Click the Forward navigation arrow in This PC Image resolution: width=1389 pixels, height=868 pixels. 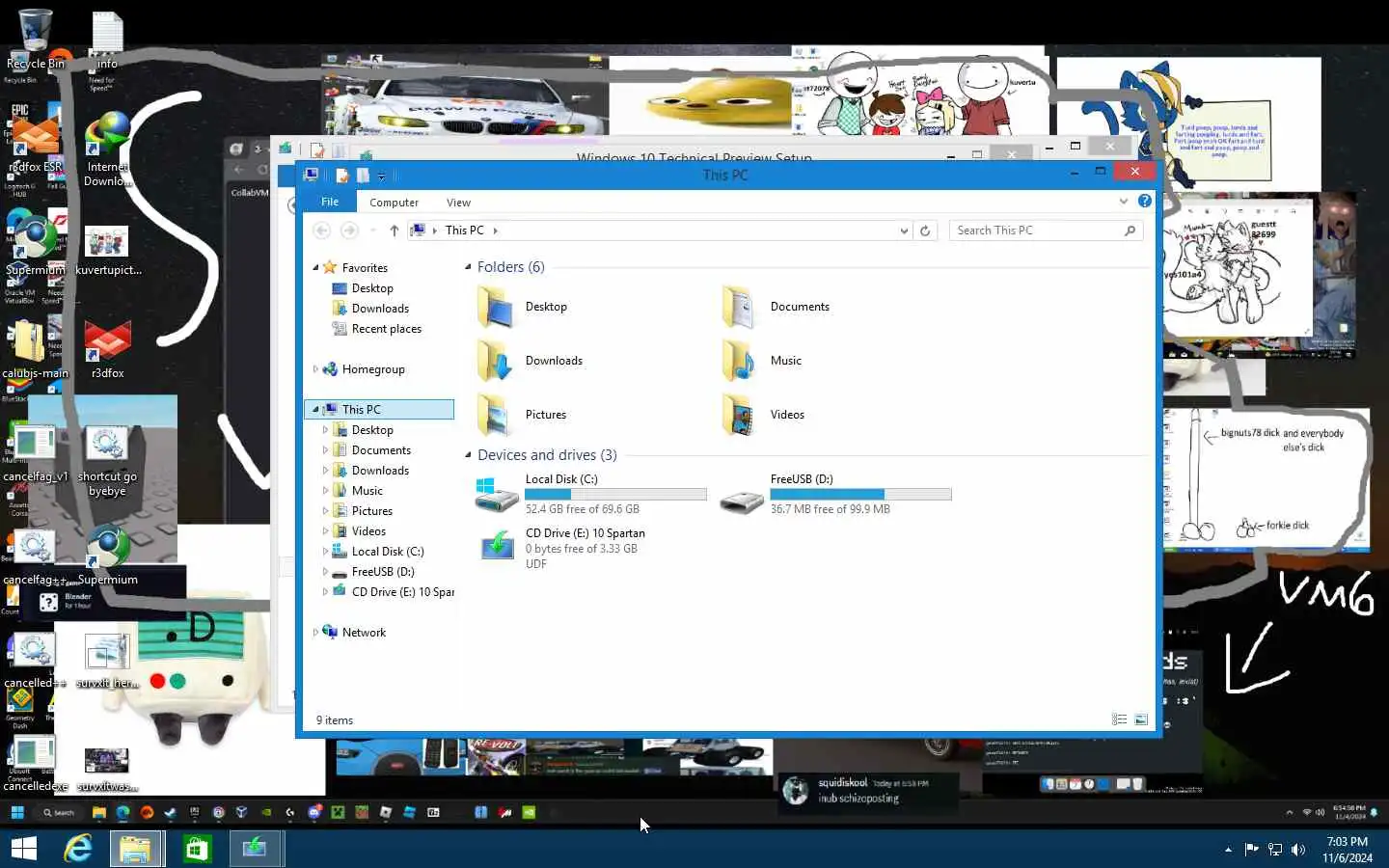(x=349, y=231)
